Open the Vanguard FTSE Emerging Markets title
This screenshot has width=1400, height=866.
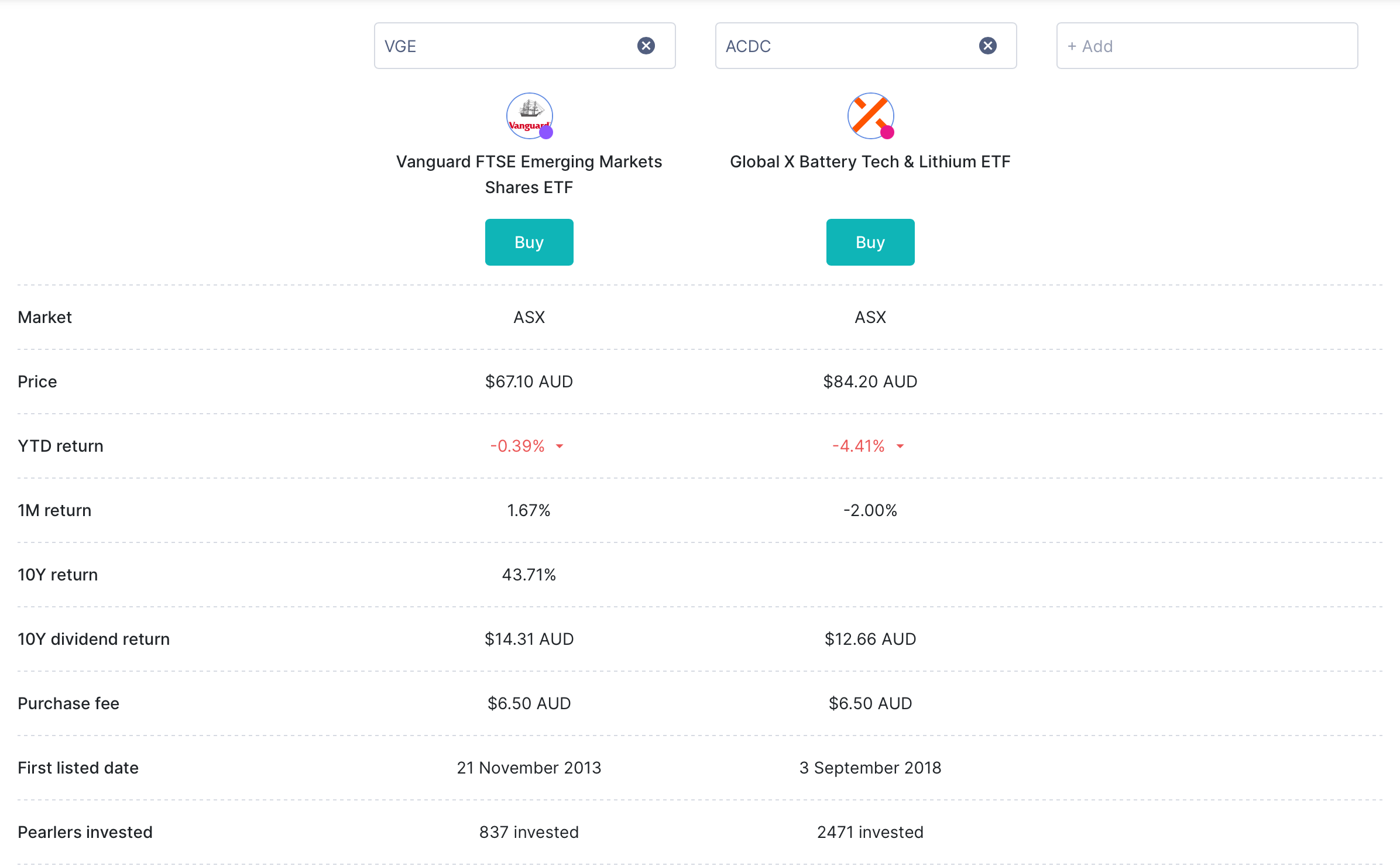click(x=529, y=174)
